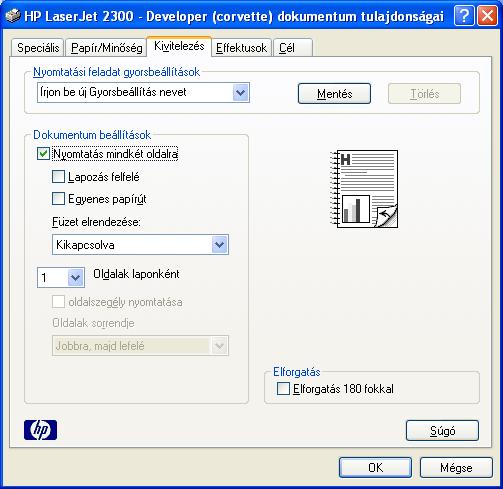
Task: Cancel with the Mégse button
Action: pos(456,467)
